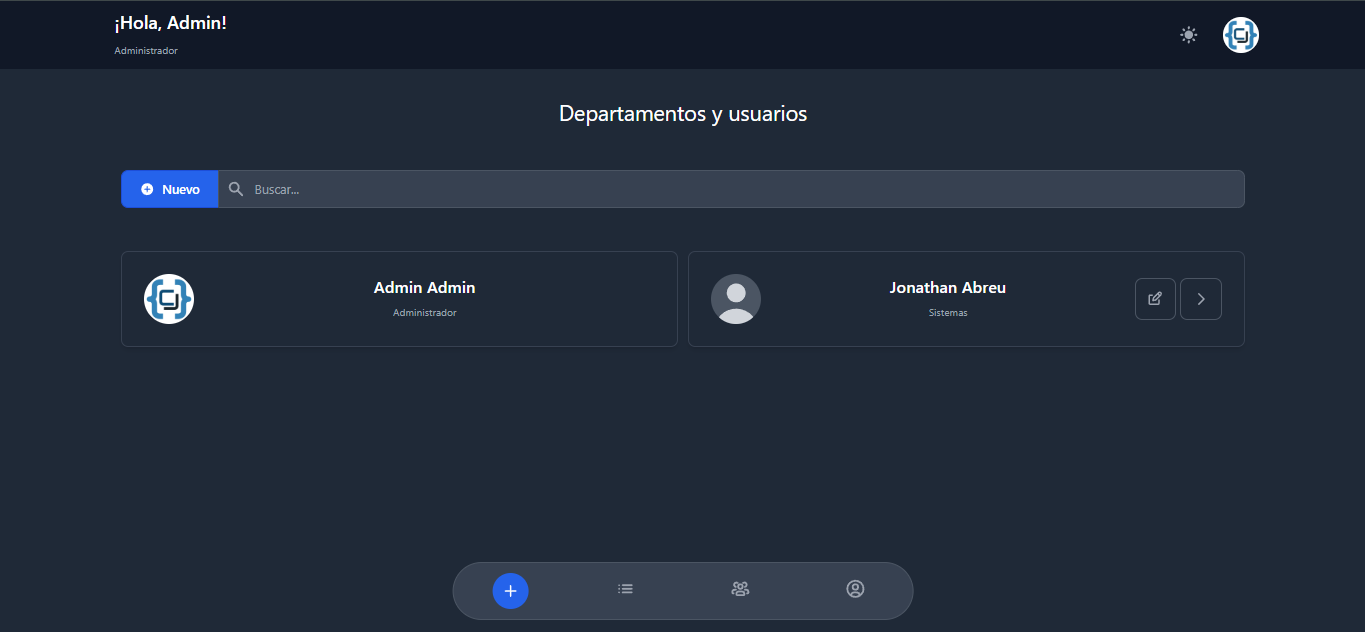Click the ¡Hola, Admin! greeting
This screenshot has width=1365, height=632.
click(171, 23)
